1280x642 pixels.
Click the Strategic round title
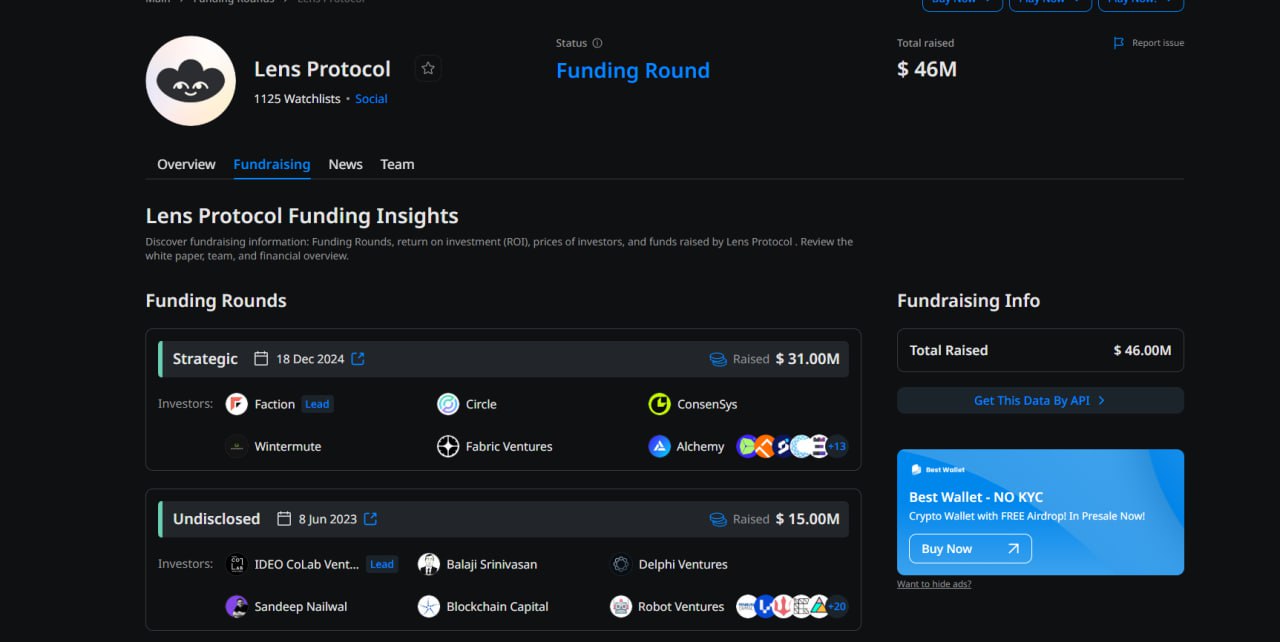205,359
